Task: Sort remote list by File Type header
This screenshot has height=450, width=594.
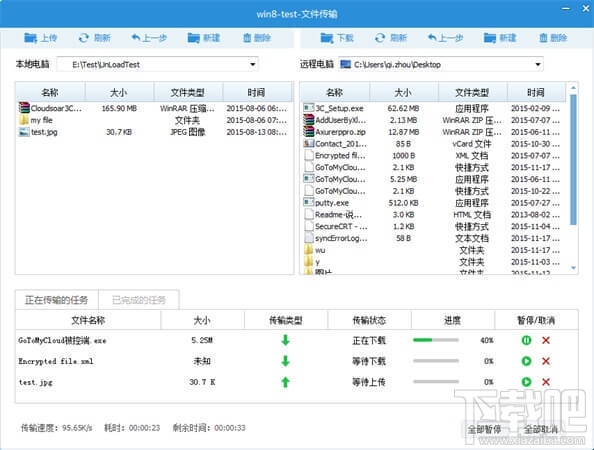Action: click(472, 92)
